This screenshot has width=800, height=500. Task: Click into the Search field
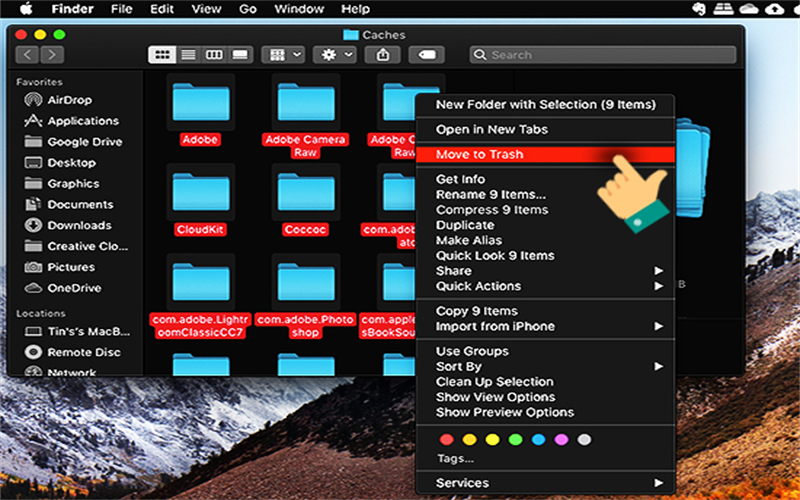(x=603, y=55)
